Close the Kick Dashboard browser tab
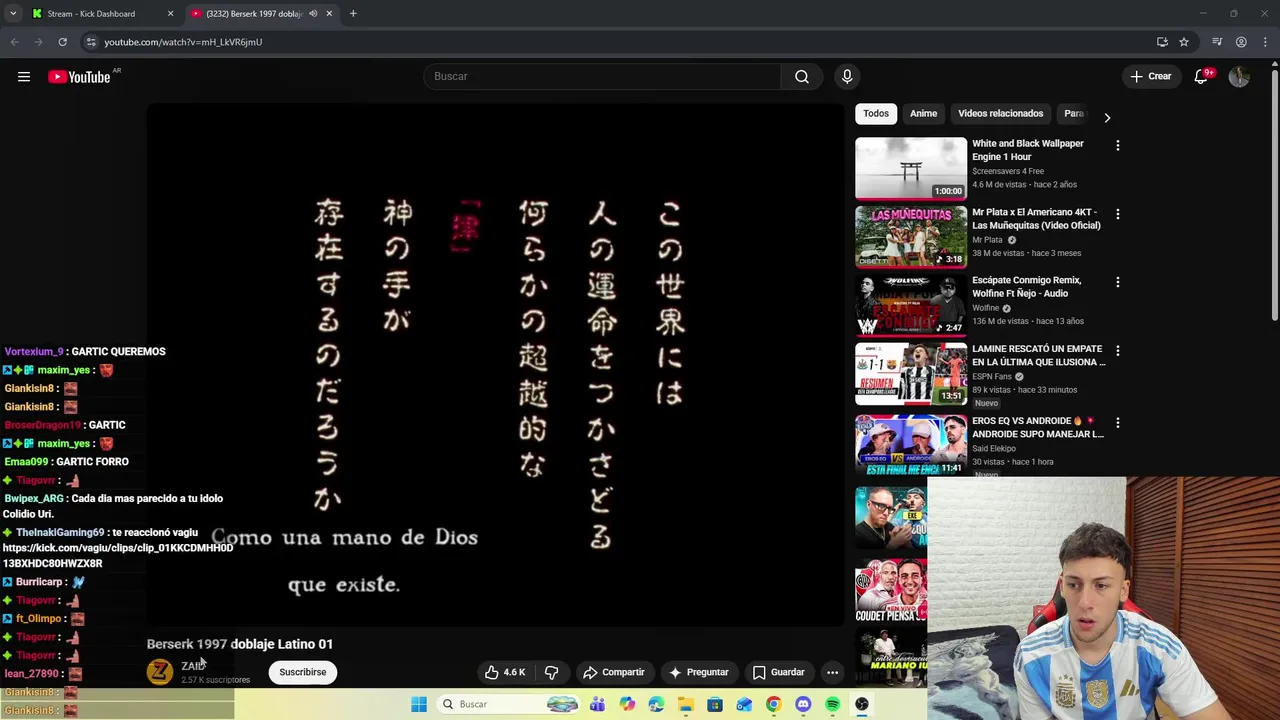The width and height of the screenshot is (1280, 720). pyautogui.click(x=170, y=14)
